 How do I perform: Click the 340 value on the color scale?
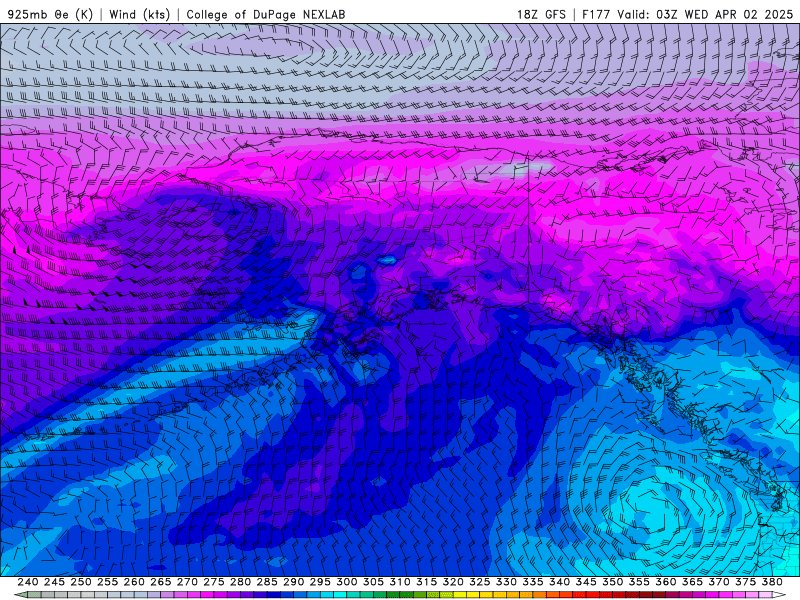click(x=559, y=582)
